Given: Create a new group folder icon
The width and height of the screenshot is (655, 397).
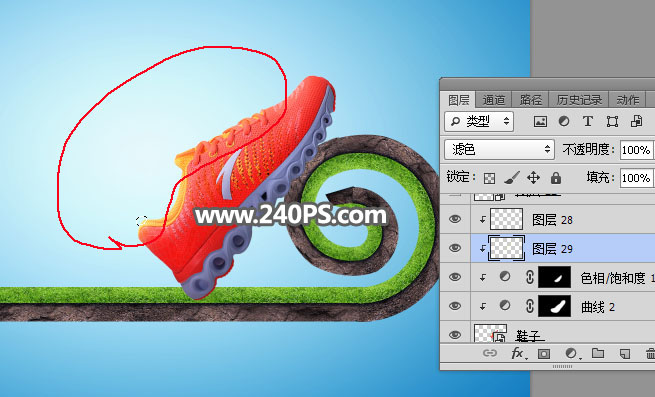Looking at the screenshot, I should (x=598, y=354).
